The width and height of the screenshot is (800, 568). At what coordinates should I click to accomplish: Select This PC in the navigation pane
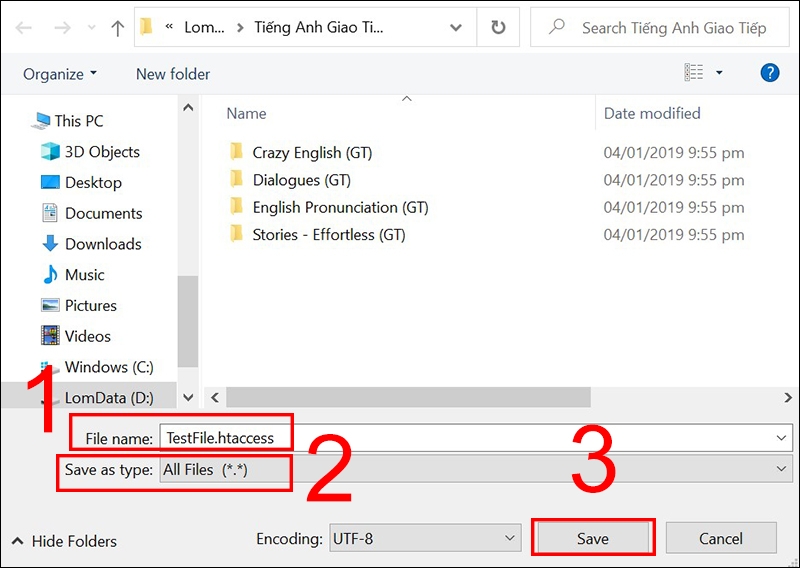pyautogui.click(x=79, y=121)
